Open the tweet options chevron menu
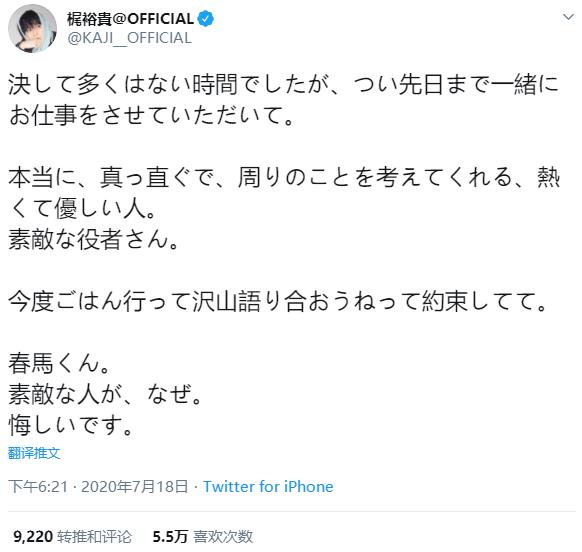 pos(568,17)
